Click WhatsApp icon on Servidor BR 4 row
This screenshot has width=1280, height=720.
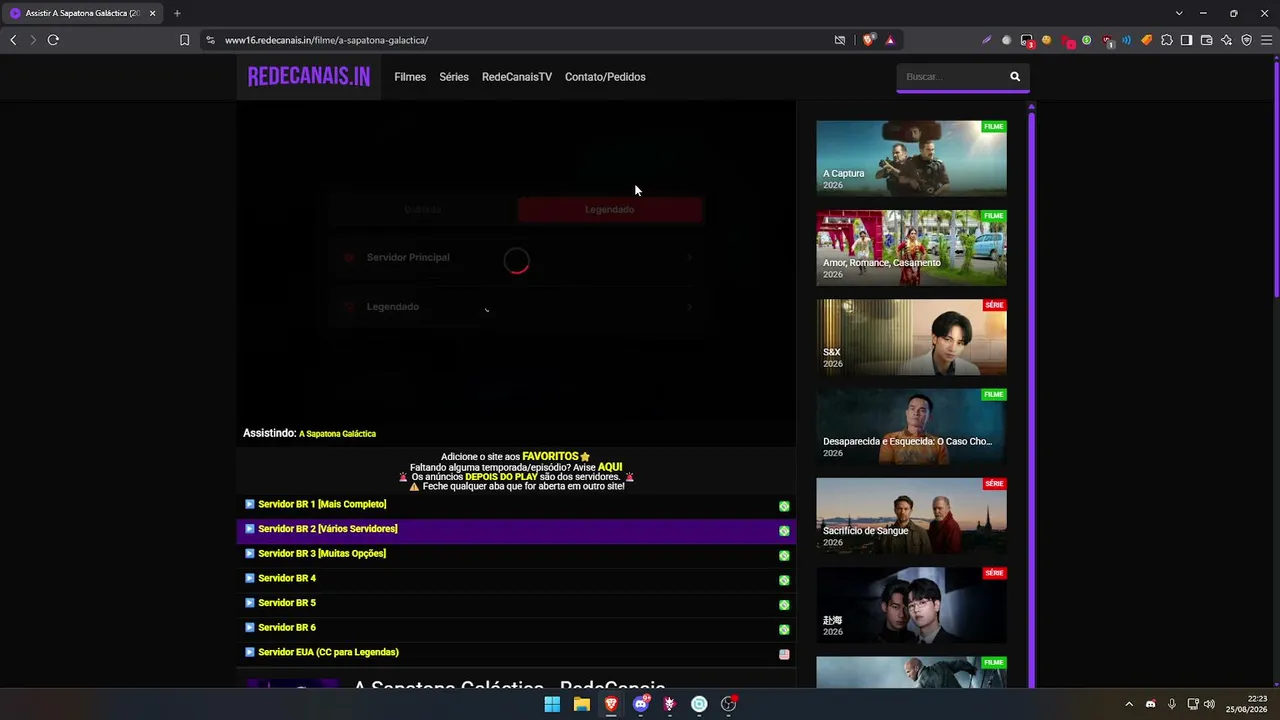tap(784, 580)
